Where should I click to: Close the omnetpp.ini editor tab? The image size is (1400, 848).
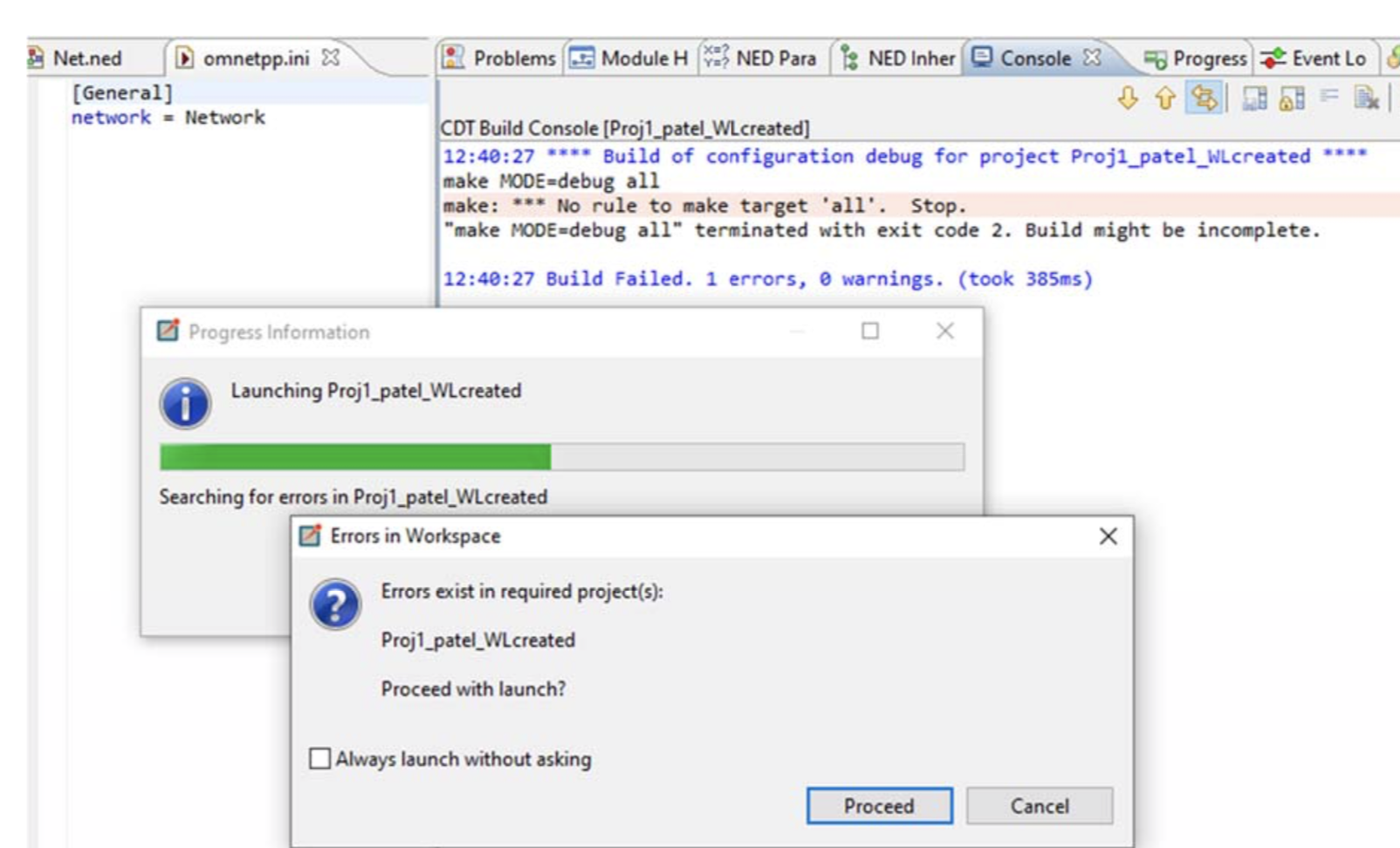coord(331,58)
